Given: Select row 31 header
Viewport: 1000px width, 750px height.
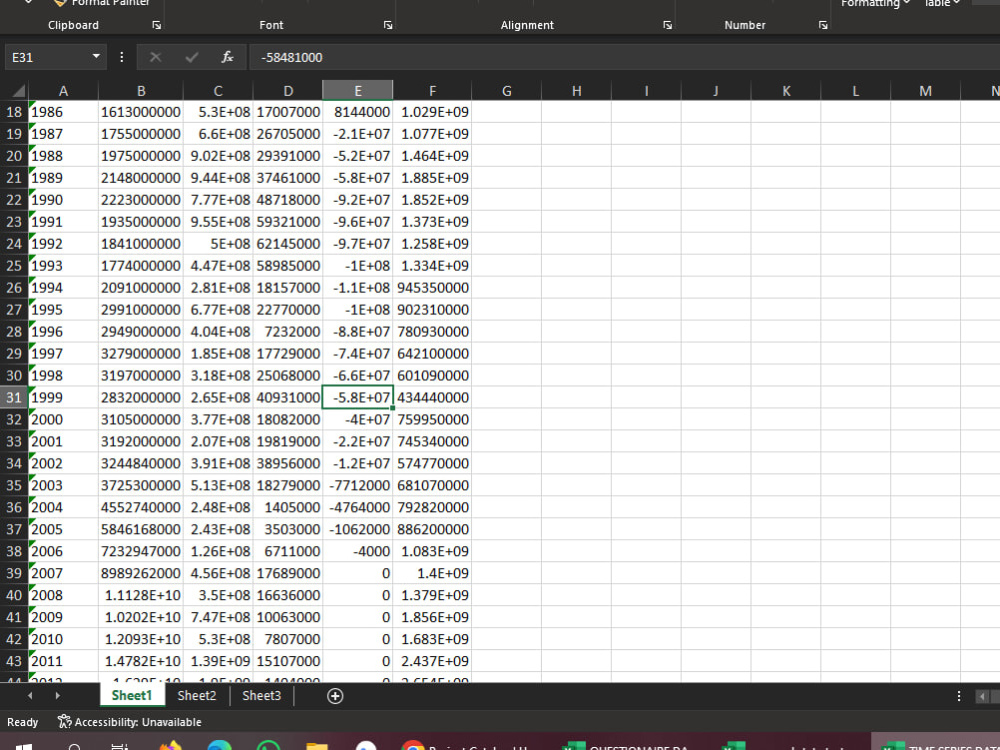Looking at the screenshot, I should pos(14,397).
